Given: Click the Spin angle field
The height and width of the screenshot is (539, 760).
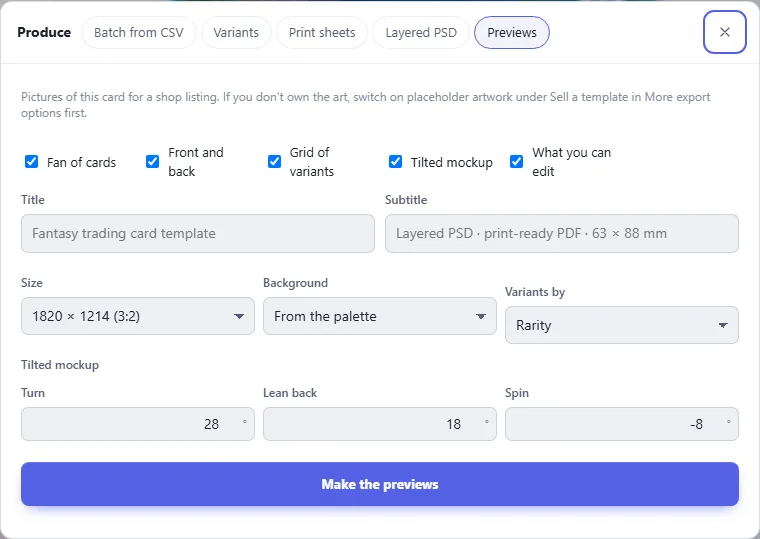Looking at the screenshot, I should click(x=622, y=424).
